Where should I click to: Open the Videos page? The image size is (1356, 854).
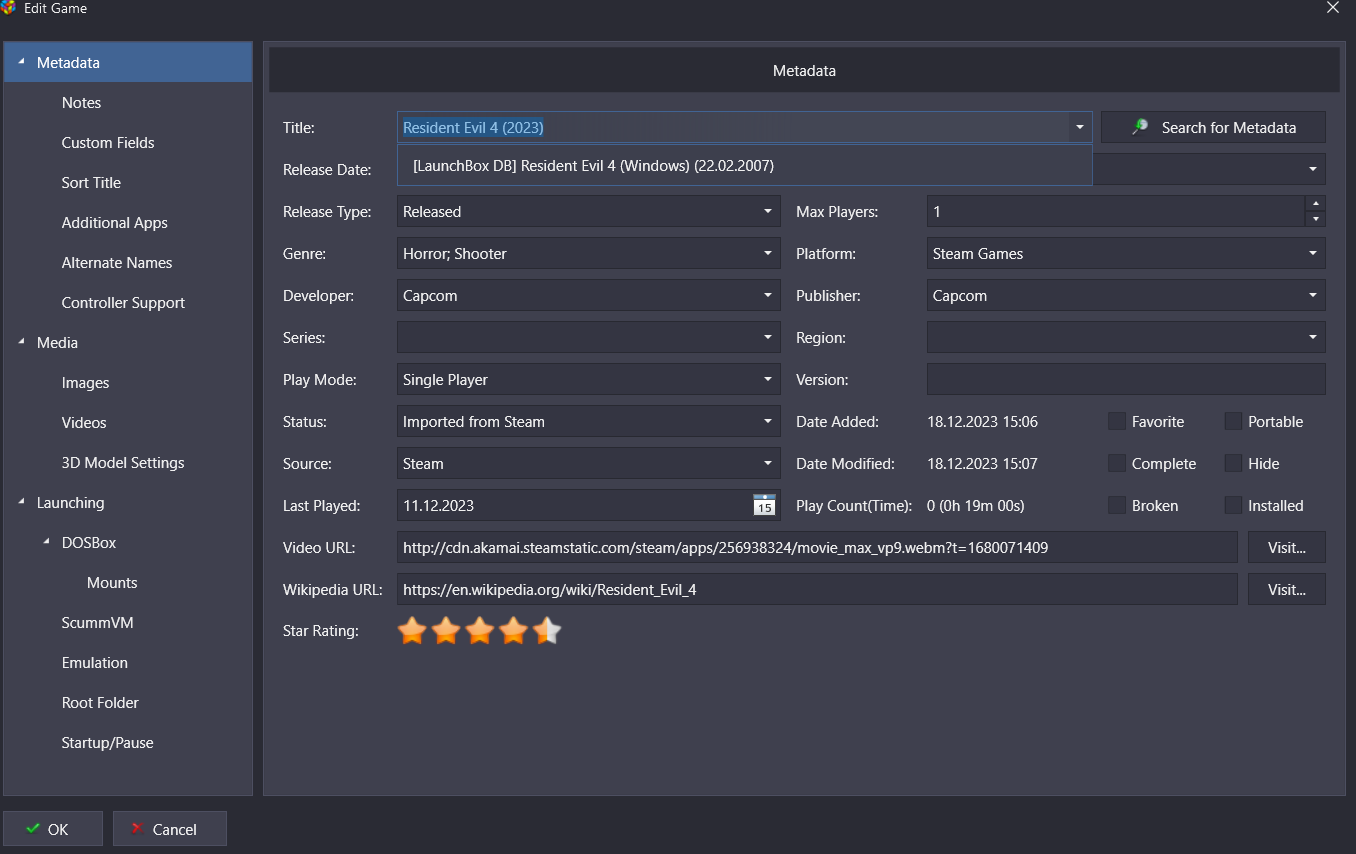pos(84,423)
